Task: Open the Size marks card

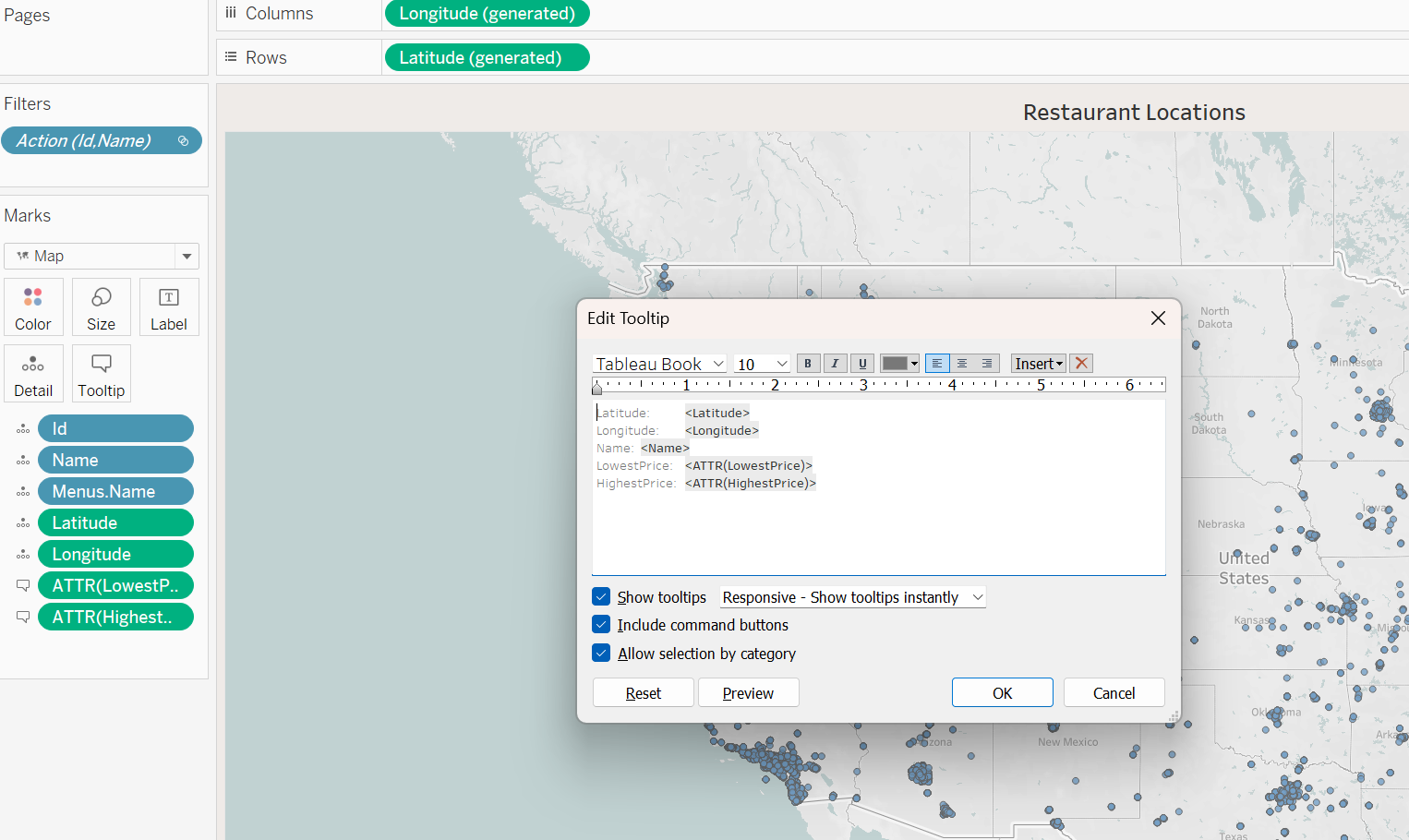Action: click(x=102, y=308)
